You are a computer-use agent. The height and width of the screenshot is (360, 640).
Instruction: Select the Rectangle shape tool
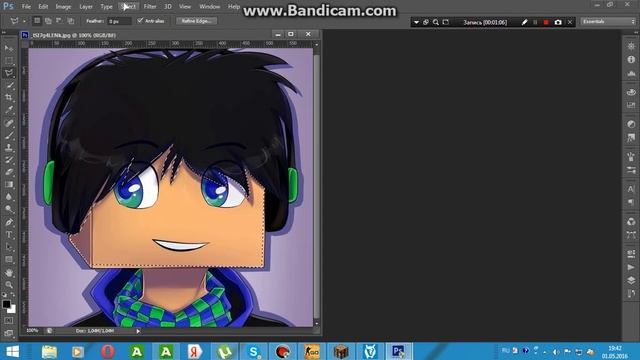click(x=9, y=260)
